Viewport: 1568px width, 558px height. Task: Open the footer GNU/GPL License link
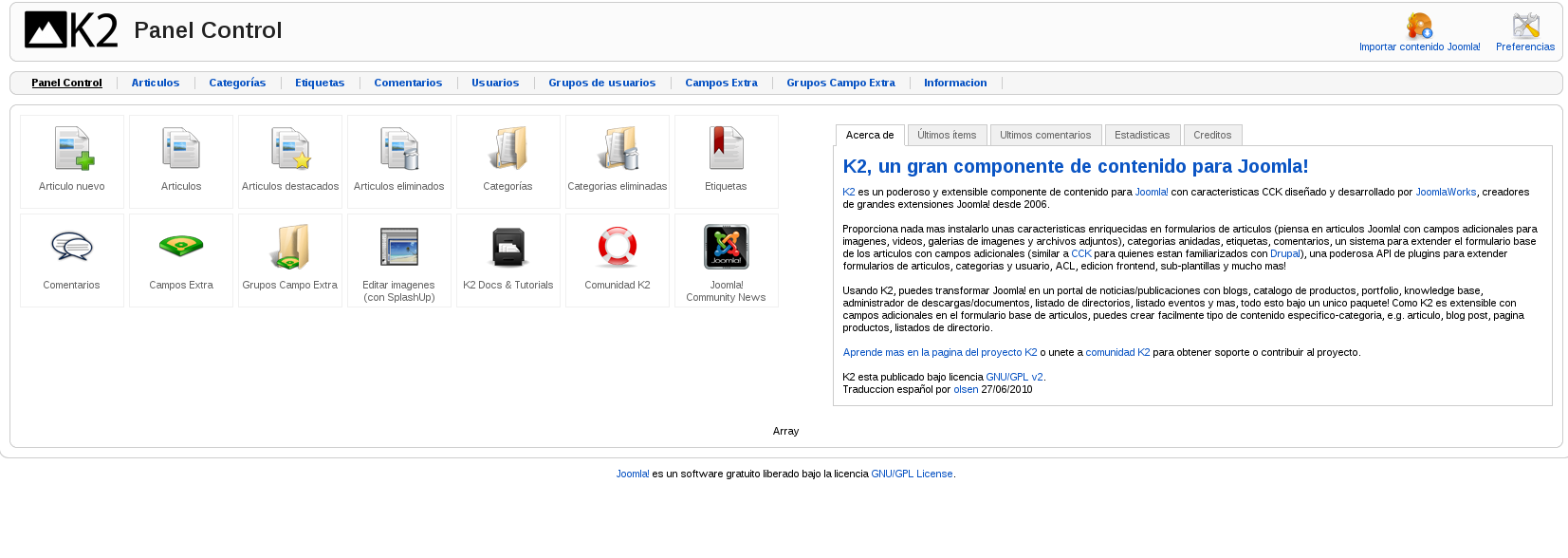tap(912, 474)
